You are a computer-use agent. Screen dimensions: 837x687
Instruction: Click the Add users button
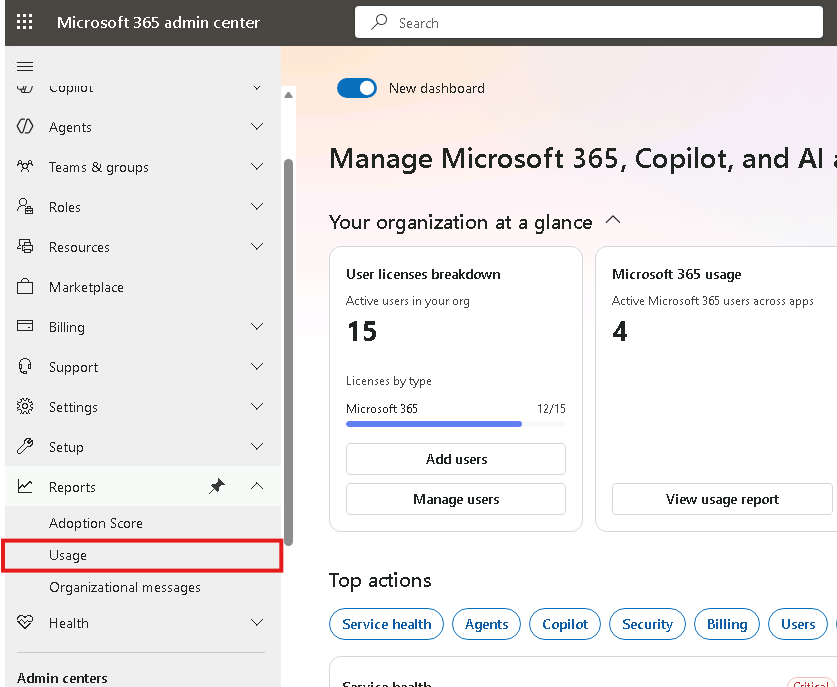pos(456,459)
